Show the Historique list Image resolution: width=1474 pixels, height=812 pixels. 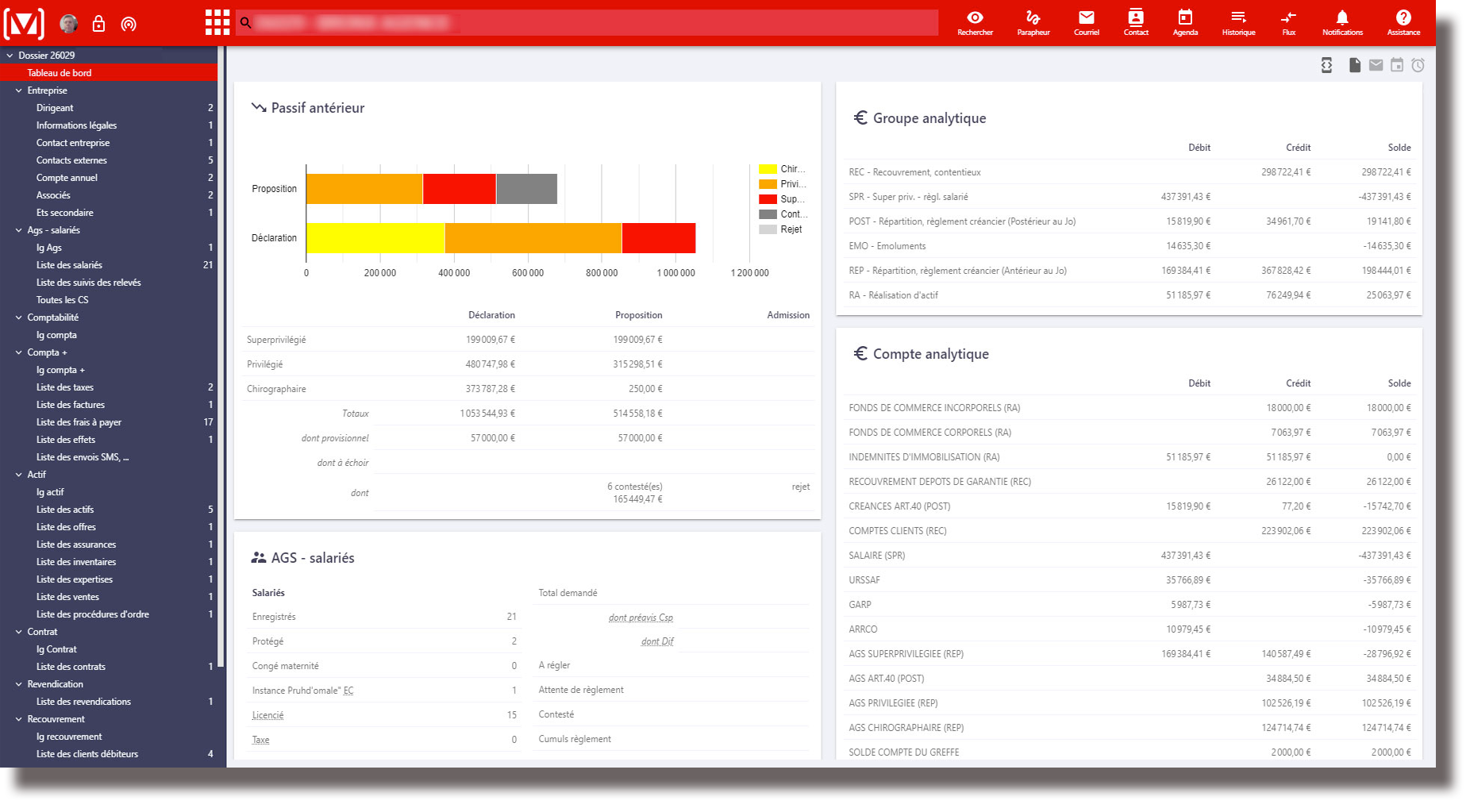coord(1237,22)
